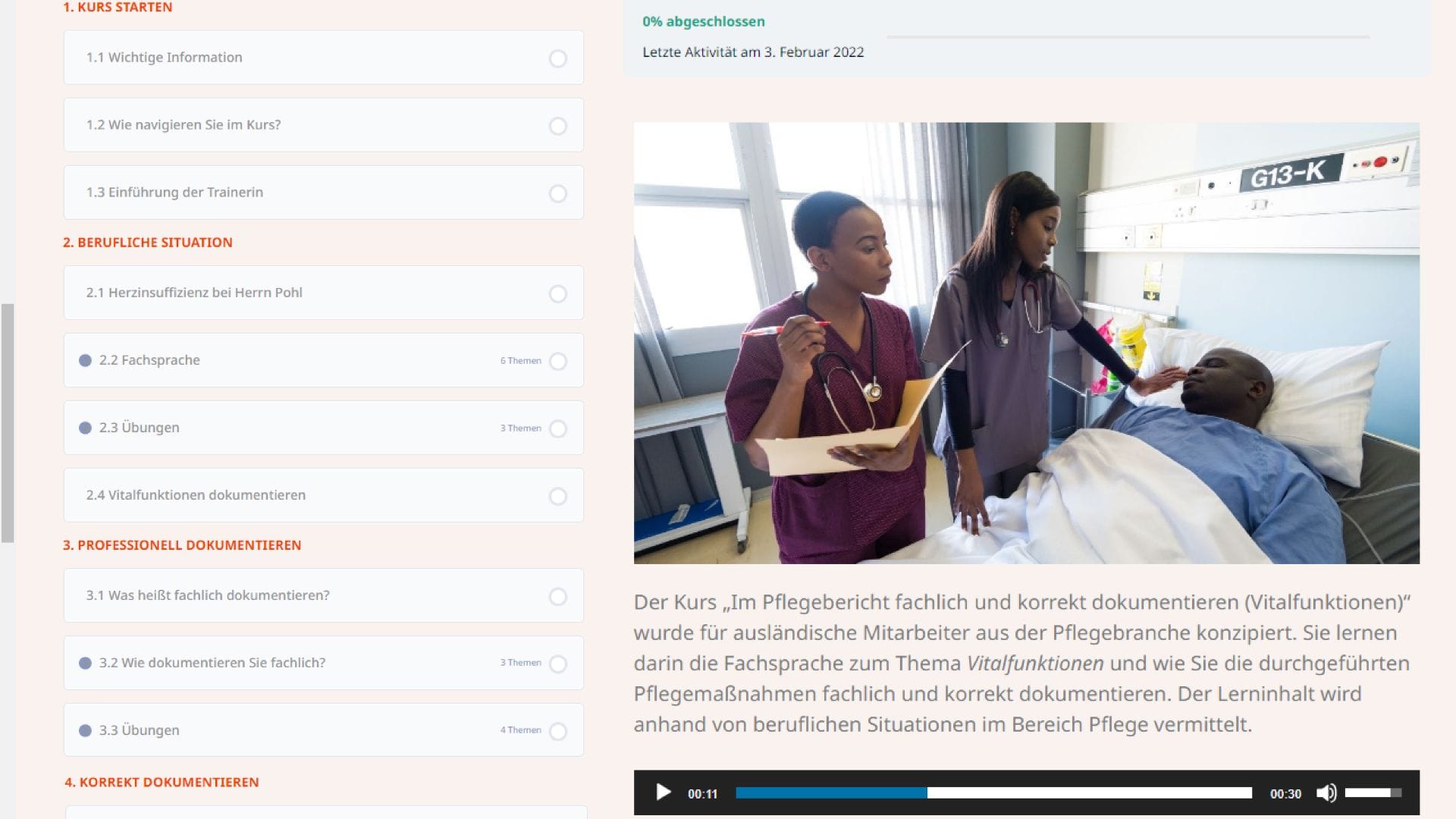Screen dimensions: 1456x819
Task: Click completion circle for 1.2 navigieren
Action: [557, 126]
